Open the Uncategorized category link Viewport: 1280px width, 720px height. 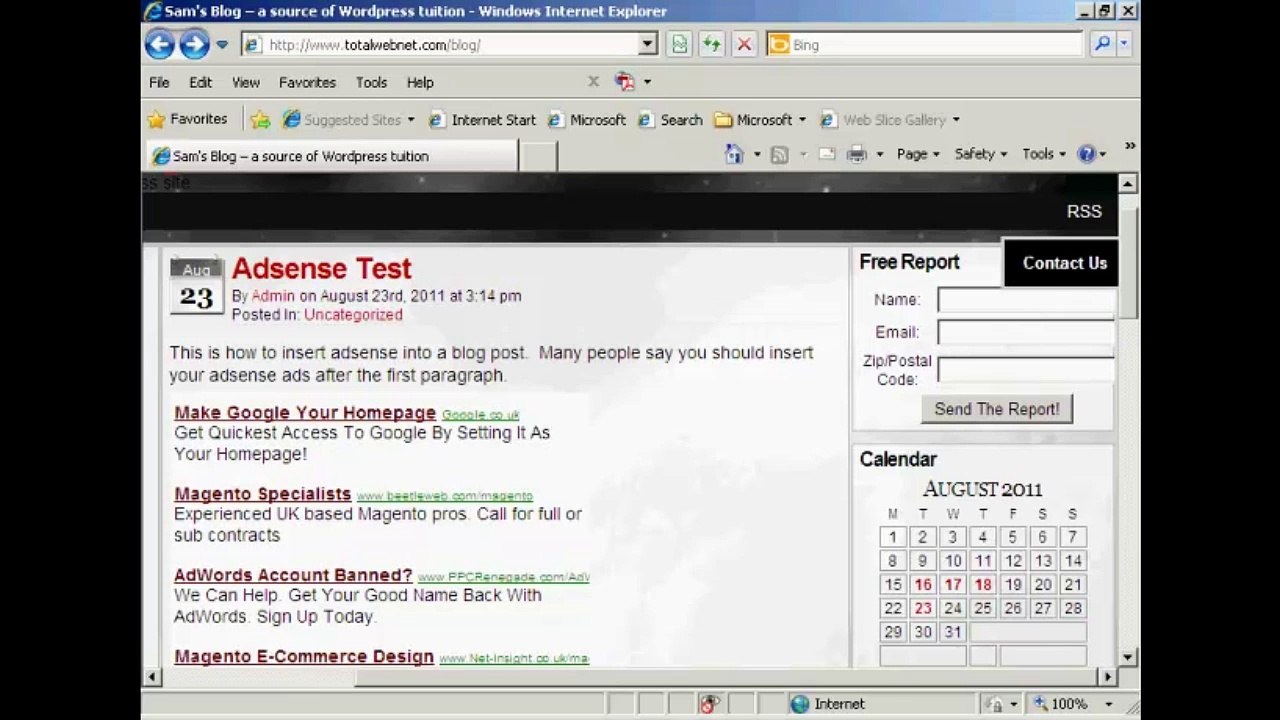point(353,315)
